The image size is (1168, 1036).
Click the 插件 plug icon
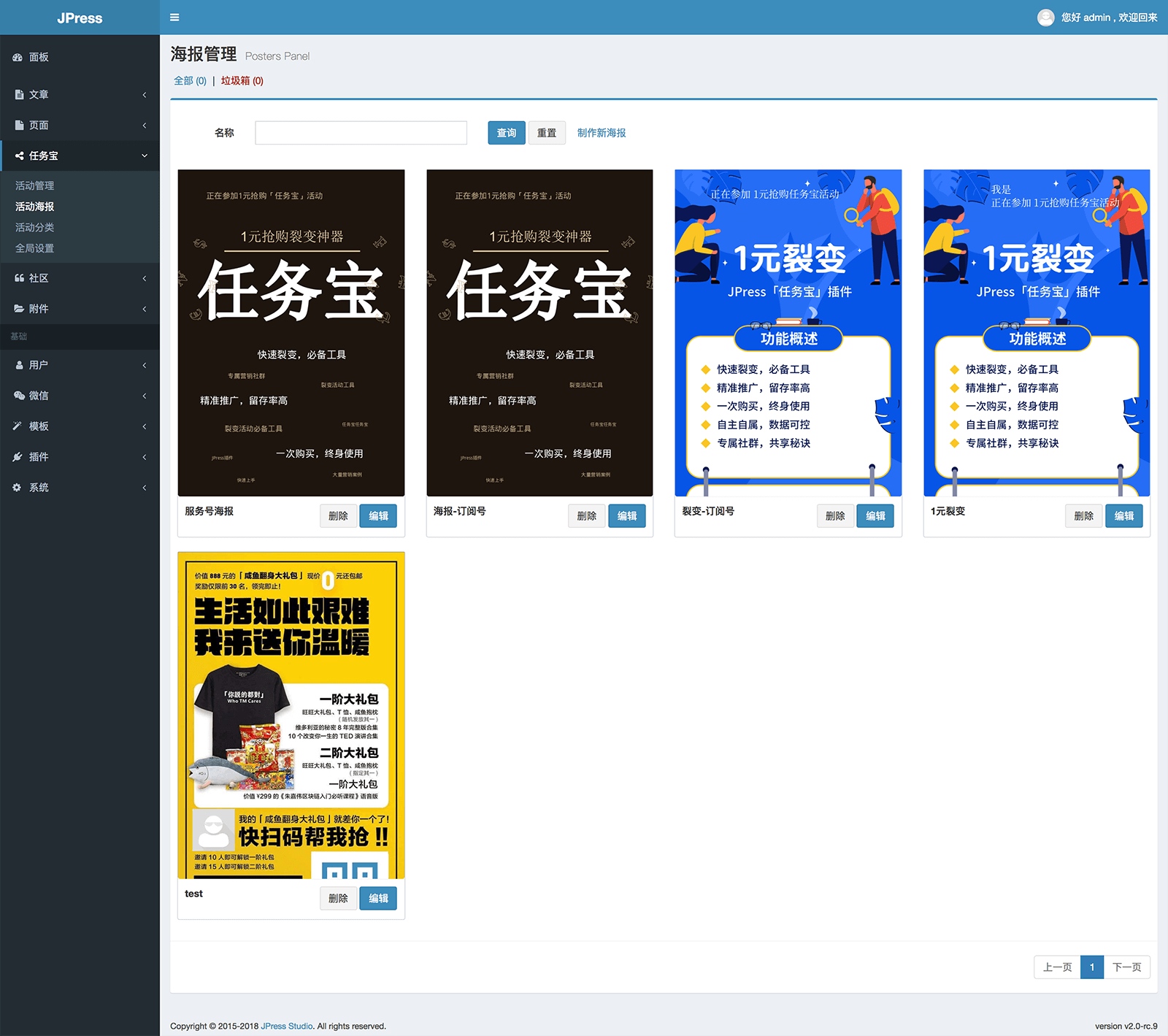18,457
